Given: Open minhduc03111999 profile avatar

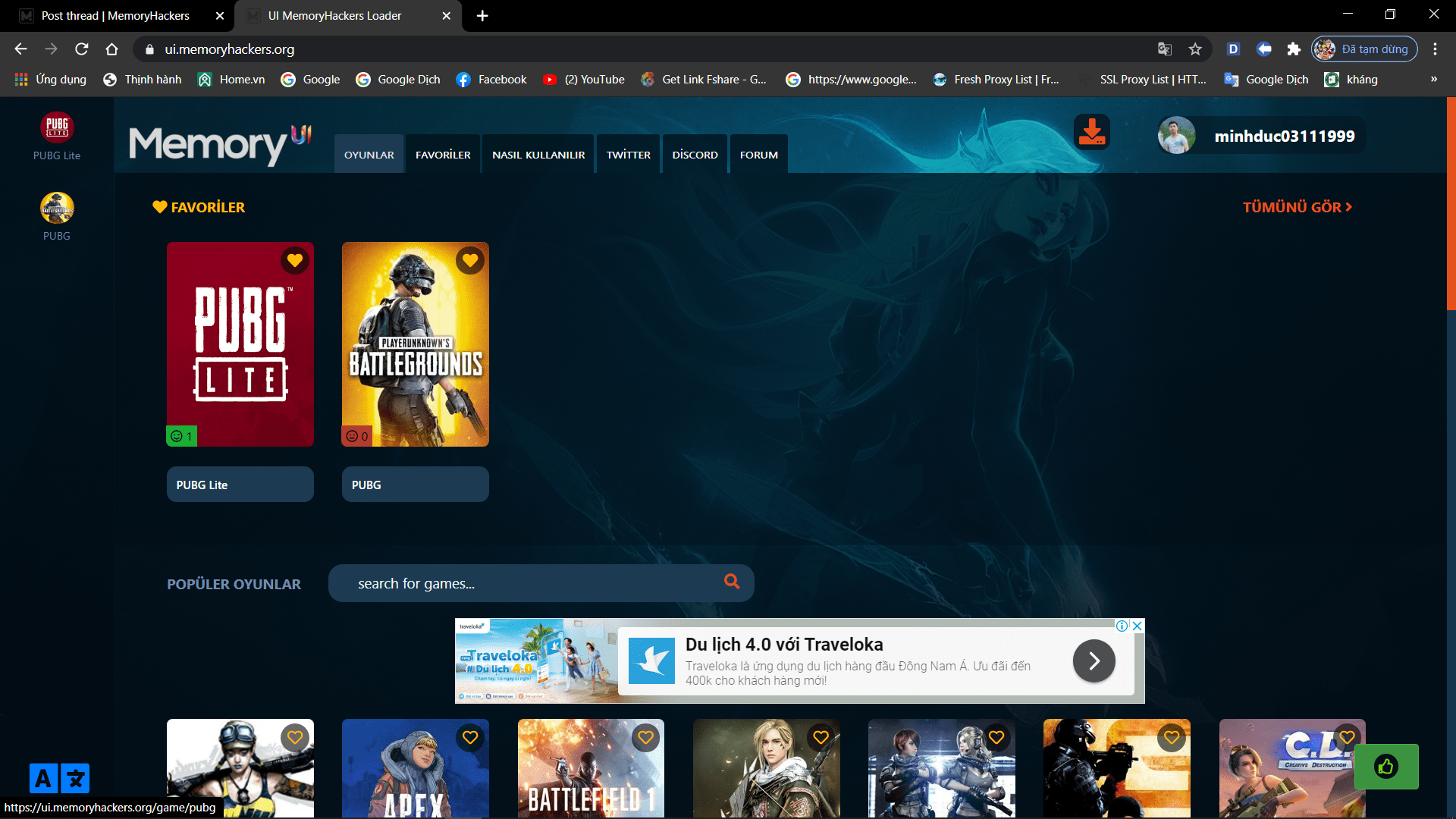Looking at the screenshot, I should 1176,136.
